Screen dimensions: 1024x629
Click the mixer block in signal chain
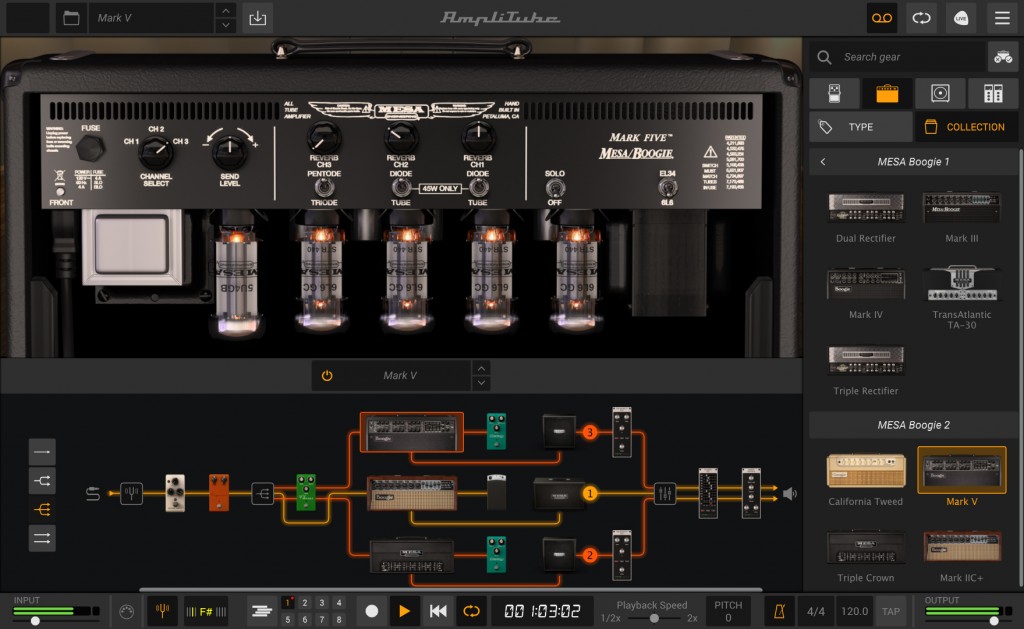click(x=665, y=493)
